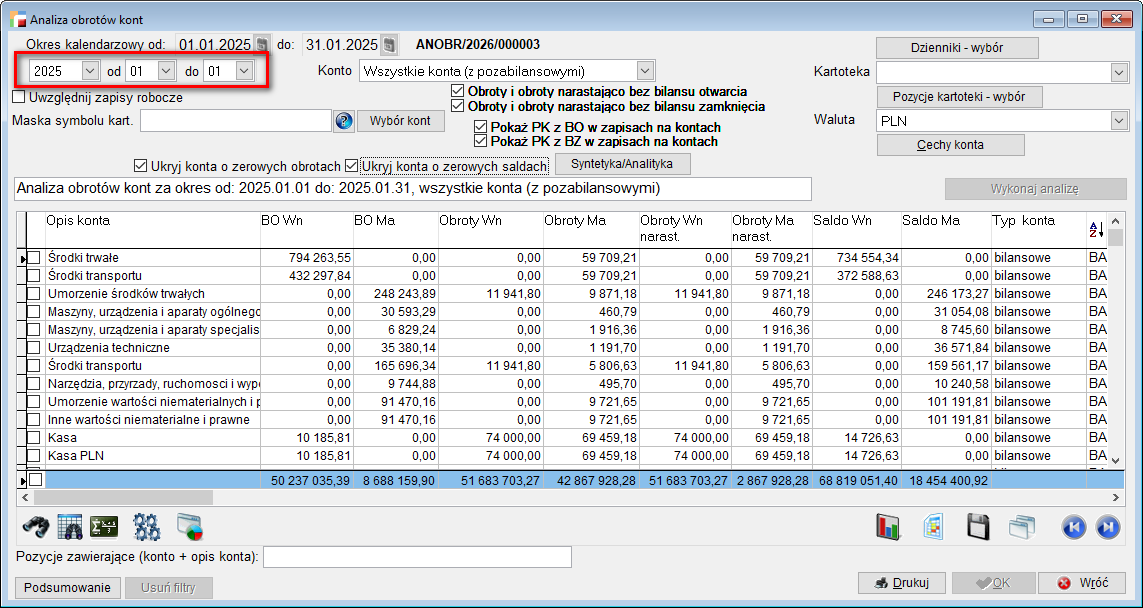Viewport: 1143px width, 608px height.
Task: Click in the Pozycje zawierające filter field
Action: [x=416, y=556]
